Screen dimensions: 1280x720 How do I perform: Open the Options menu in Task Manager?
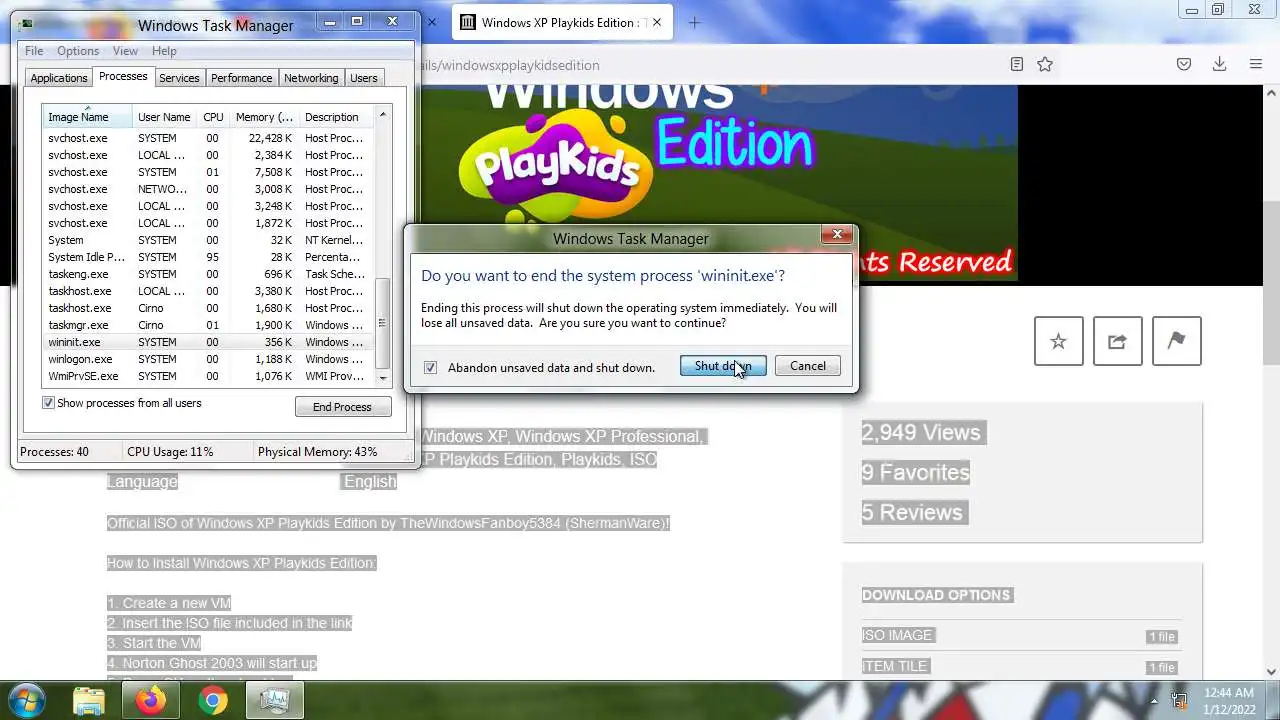(78, 51)
